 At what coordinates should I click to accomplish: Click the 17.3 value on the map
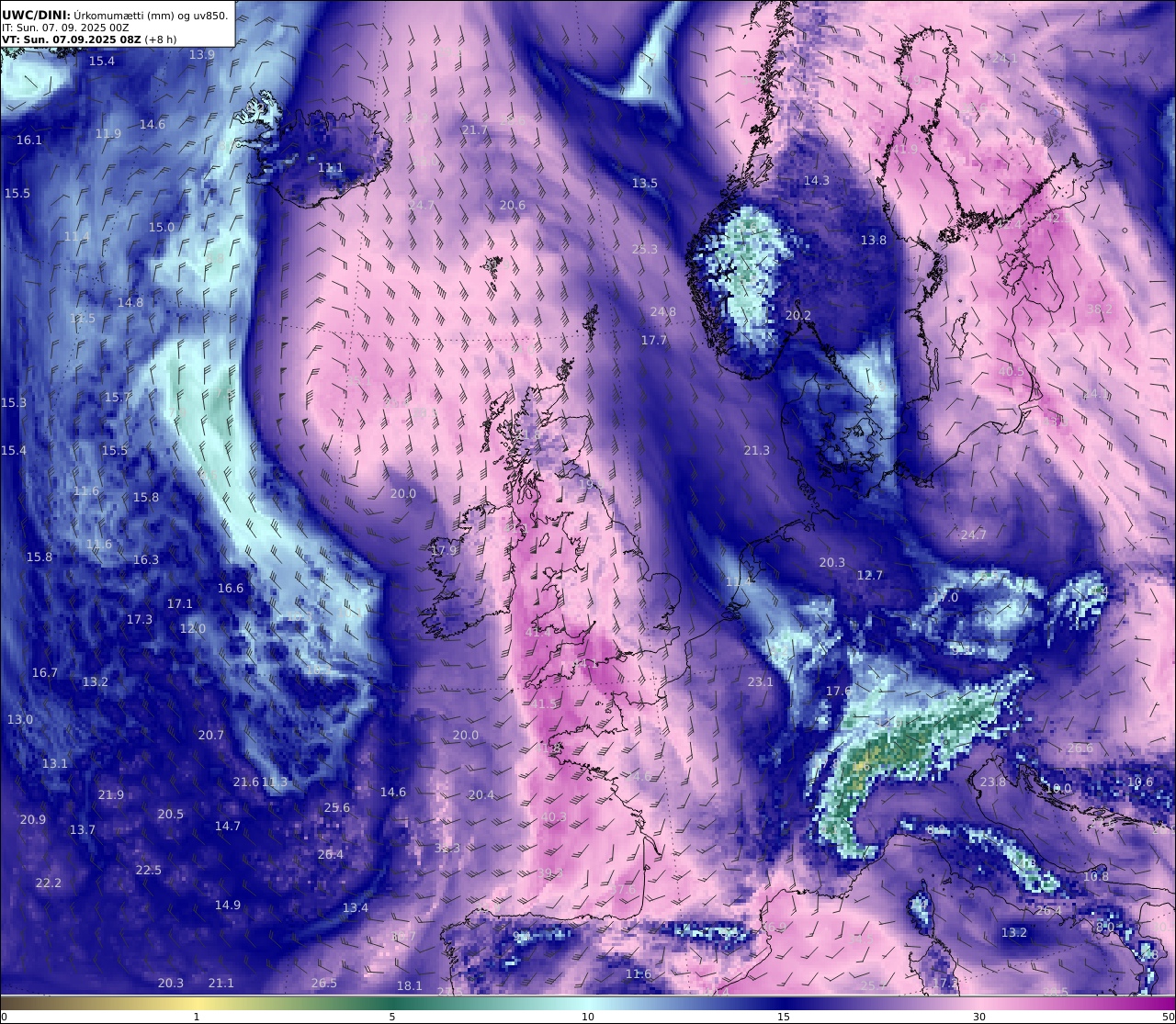click(x=140, y=619)
